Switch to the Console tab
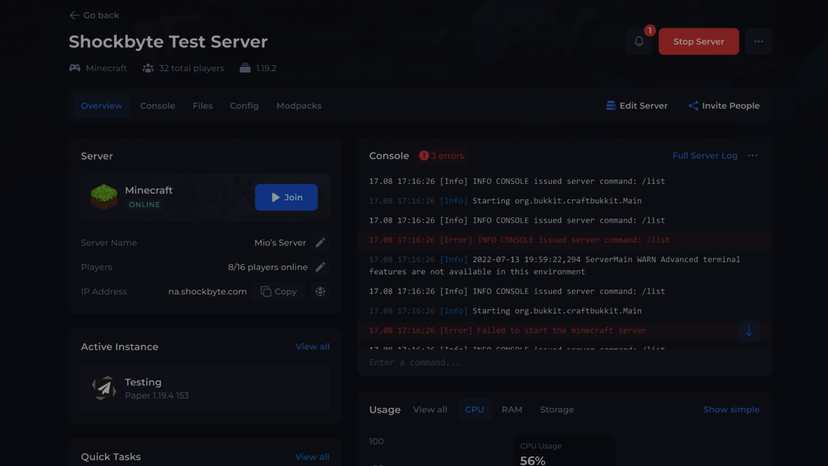828x466 pixels. (x=157, y=106)
